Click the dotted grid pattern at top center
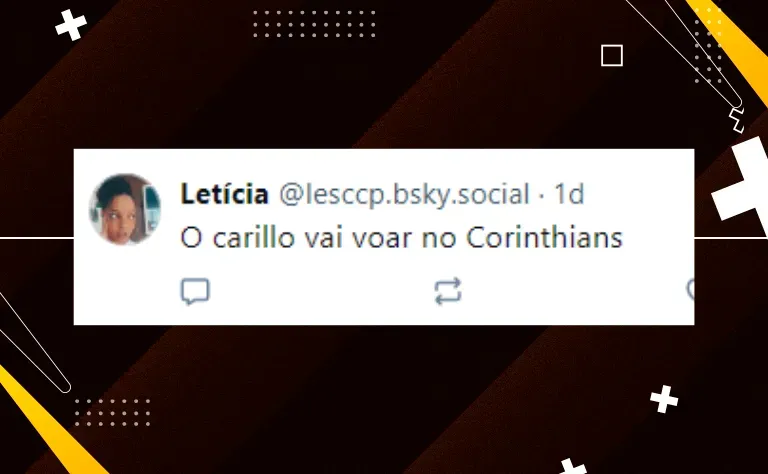The image size is (768, 474). point(314,24)
